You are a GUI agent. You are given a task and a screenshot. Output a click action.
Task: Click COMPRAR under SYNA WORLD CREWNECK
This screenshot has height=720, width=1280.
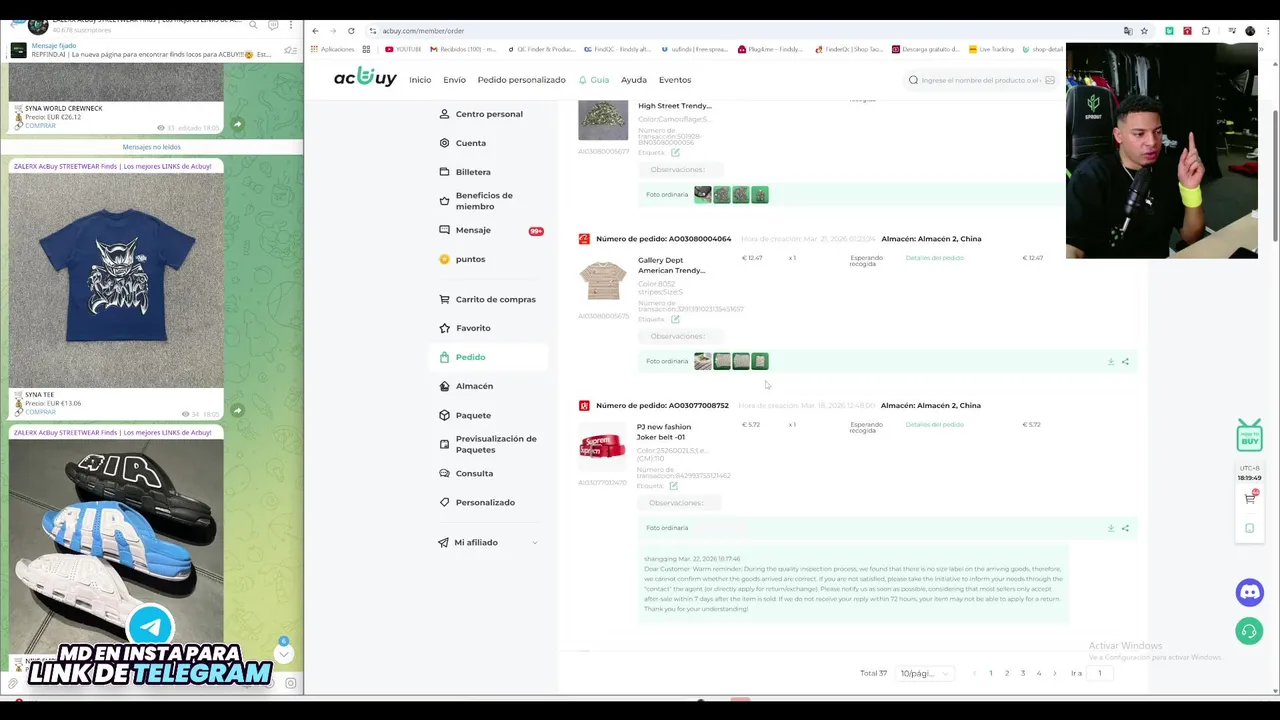point(40,126)
